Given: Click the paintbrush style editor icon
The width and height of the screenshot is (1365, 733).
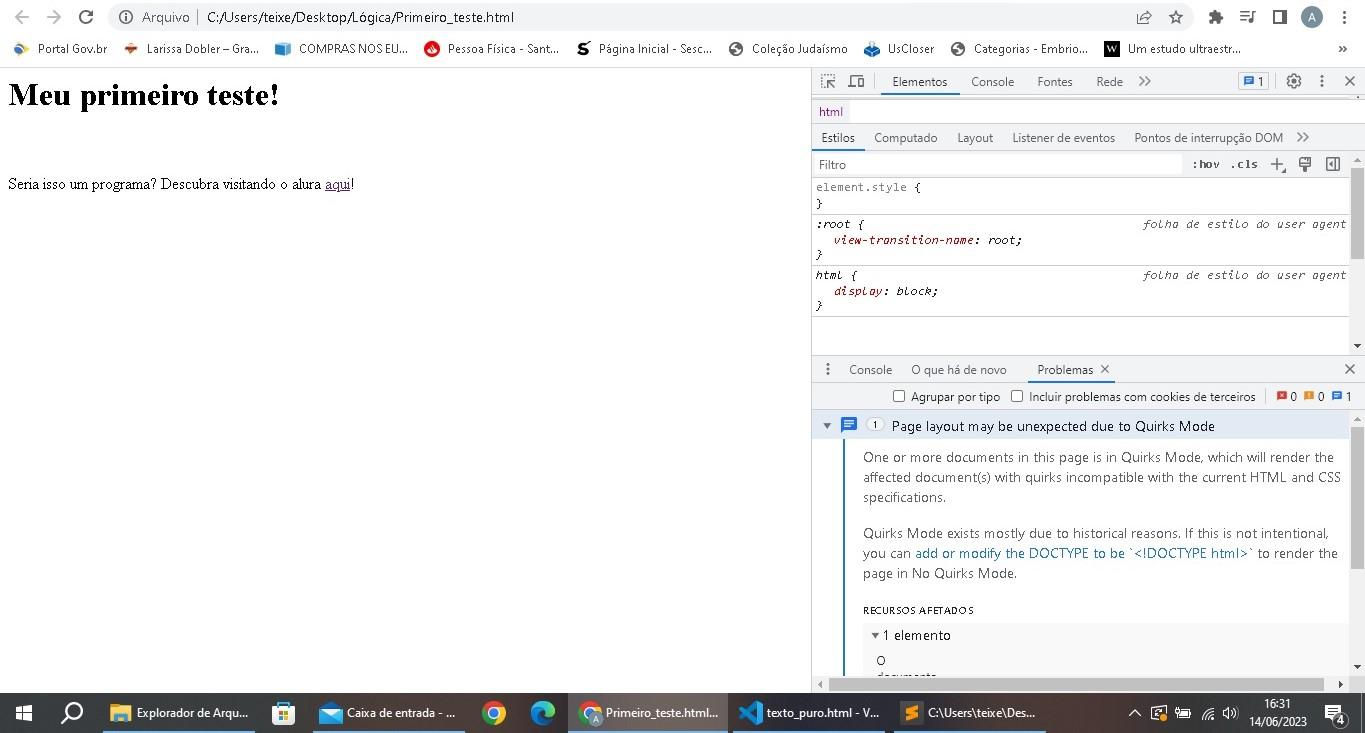Looking at the screenshot, I should (x=1305, y=164).
